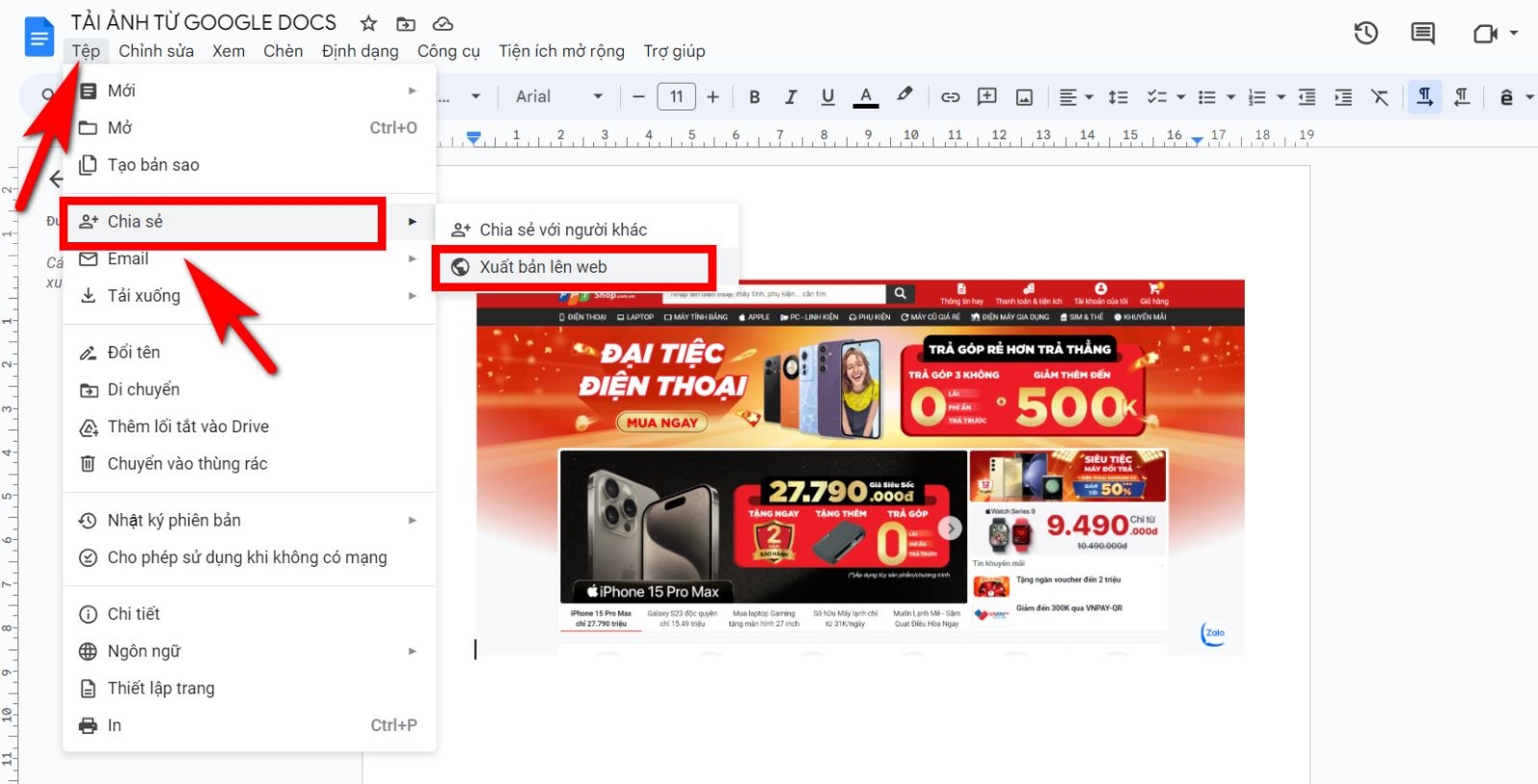Insert an image from the toolbar

1025,96
